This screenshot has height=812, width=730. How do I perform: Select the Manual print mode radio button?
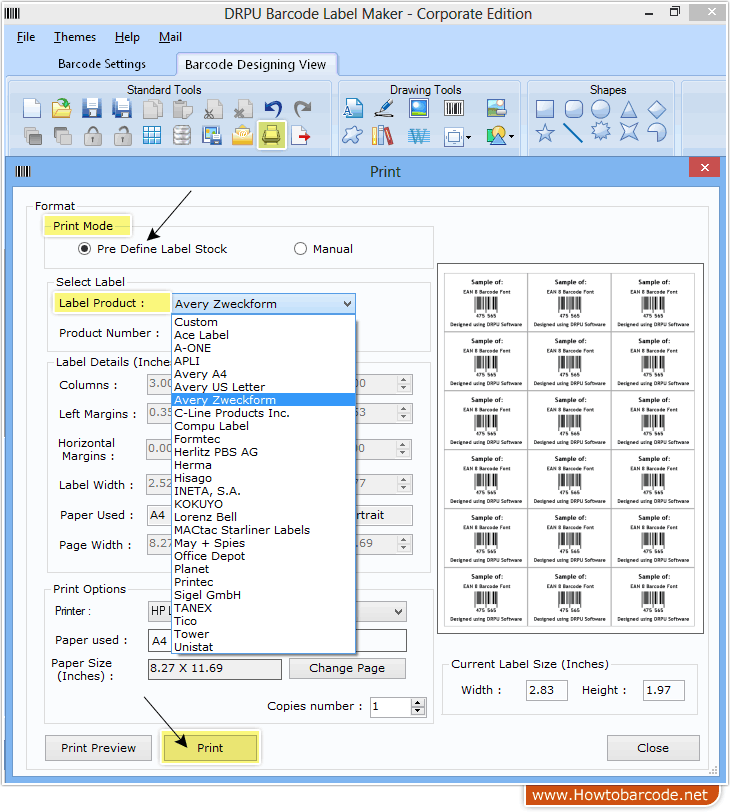point(300,249)
